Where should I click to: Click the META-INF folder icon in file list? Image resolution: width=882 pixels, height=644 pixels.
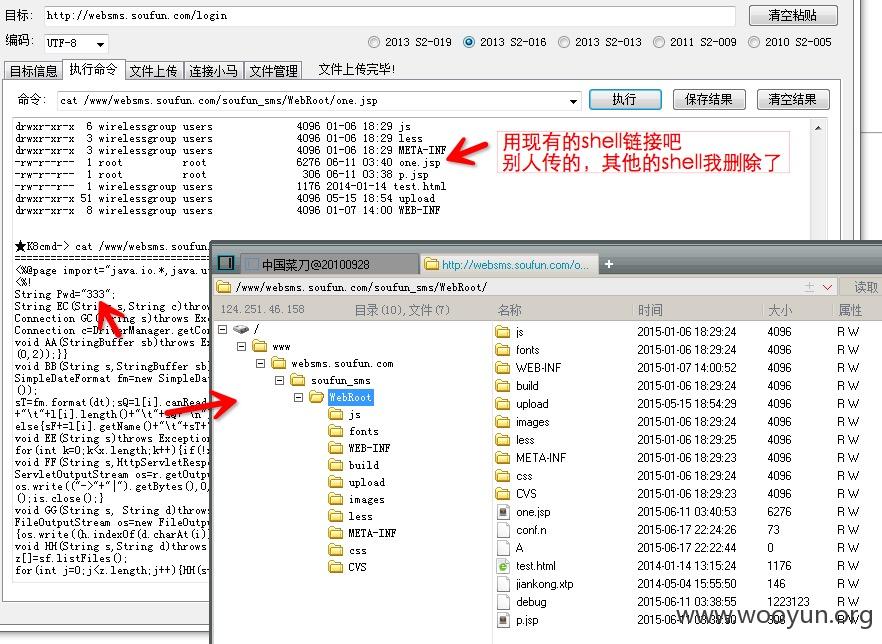(502, 458)
